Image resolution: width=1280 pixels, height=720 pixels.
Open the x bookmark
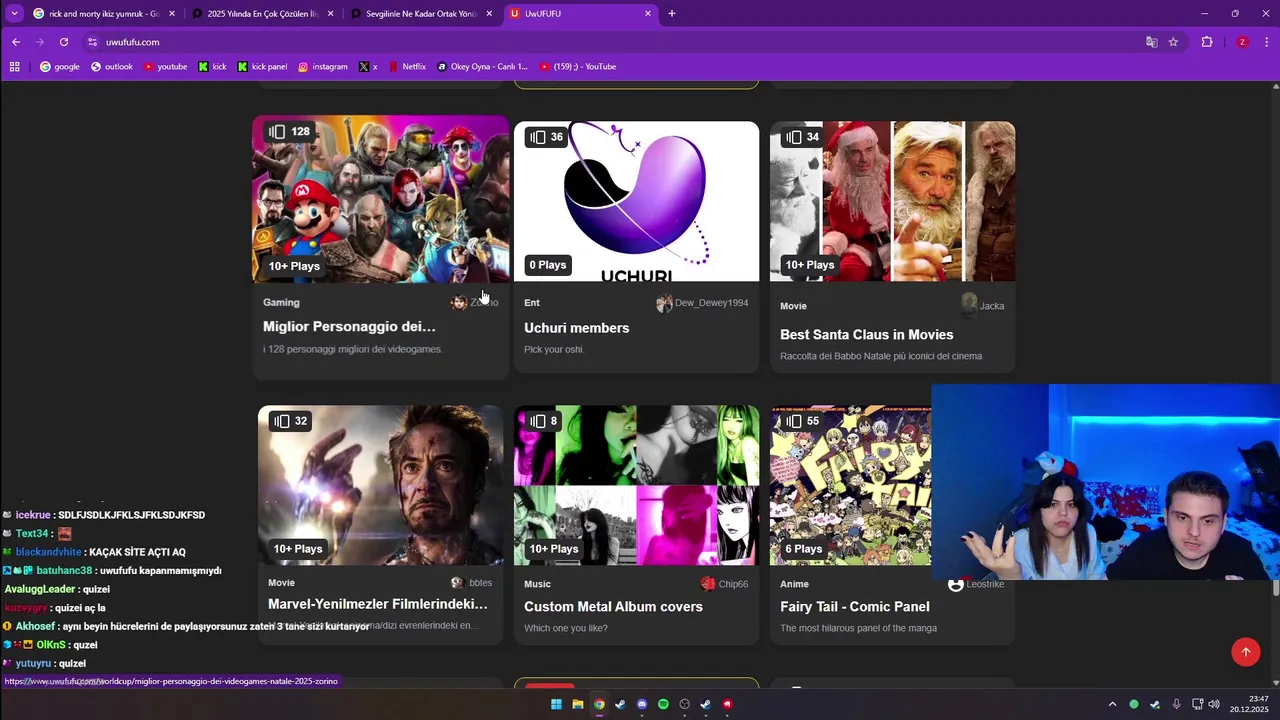point(368,67)
